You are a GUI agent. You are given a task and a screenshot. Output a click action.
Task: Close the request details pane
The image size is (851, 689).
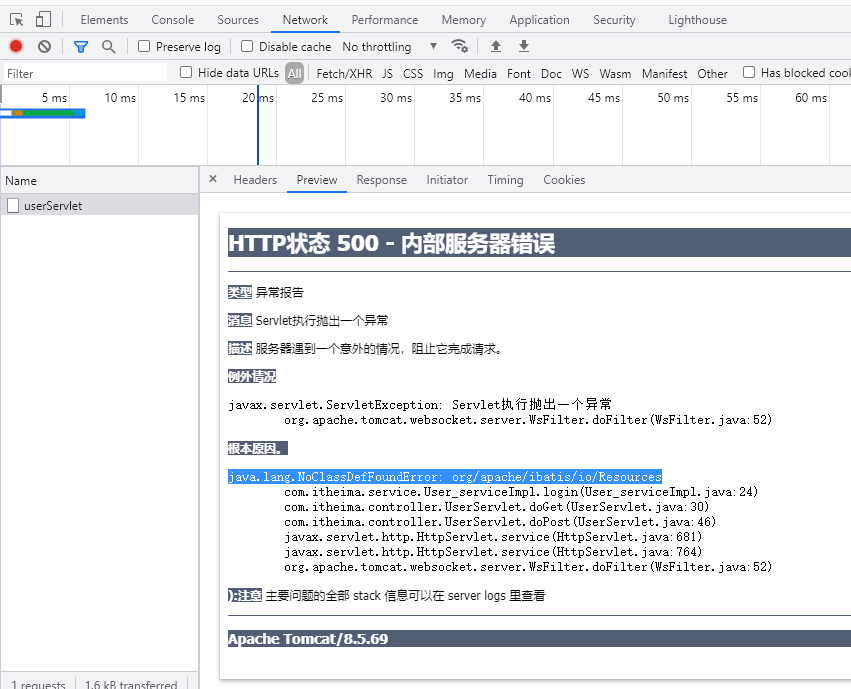tap(213, 179)
